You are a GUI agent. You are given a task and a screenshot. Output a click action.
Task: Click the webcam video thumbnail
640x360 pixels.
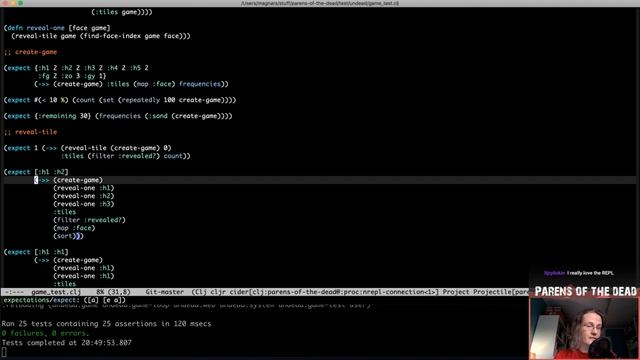pyautogui.click(x=584, y=329)
